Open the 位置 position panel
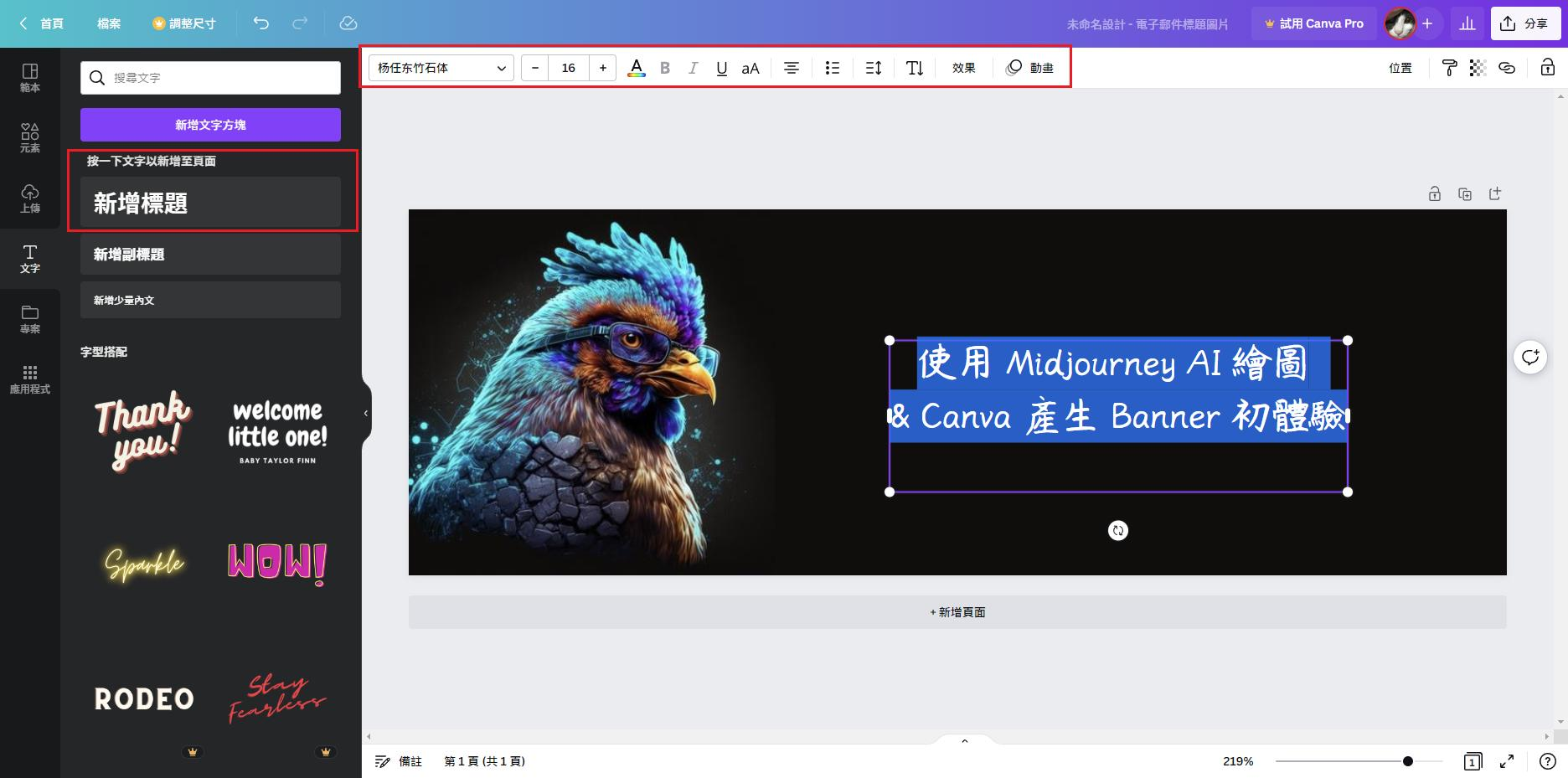The height and width of the screenshot is (778, 1568). point(1400,68)
